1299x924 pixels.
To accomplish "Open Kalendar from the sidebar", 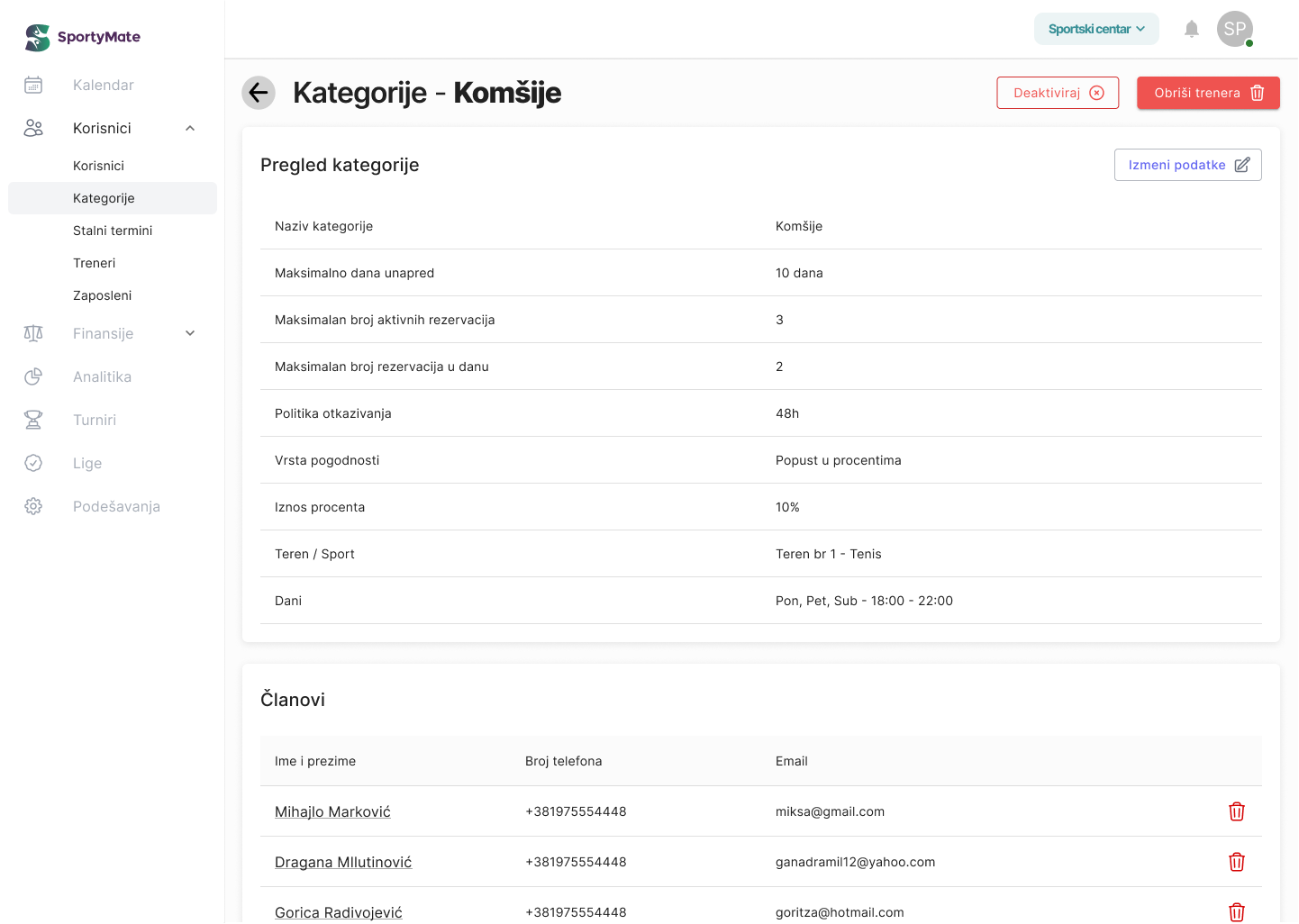I will pyautogui.click(x=104, y=85).
